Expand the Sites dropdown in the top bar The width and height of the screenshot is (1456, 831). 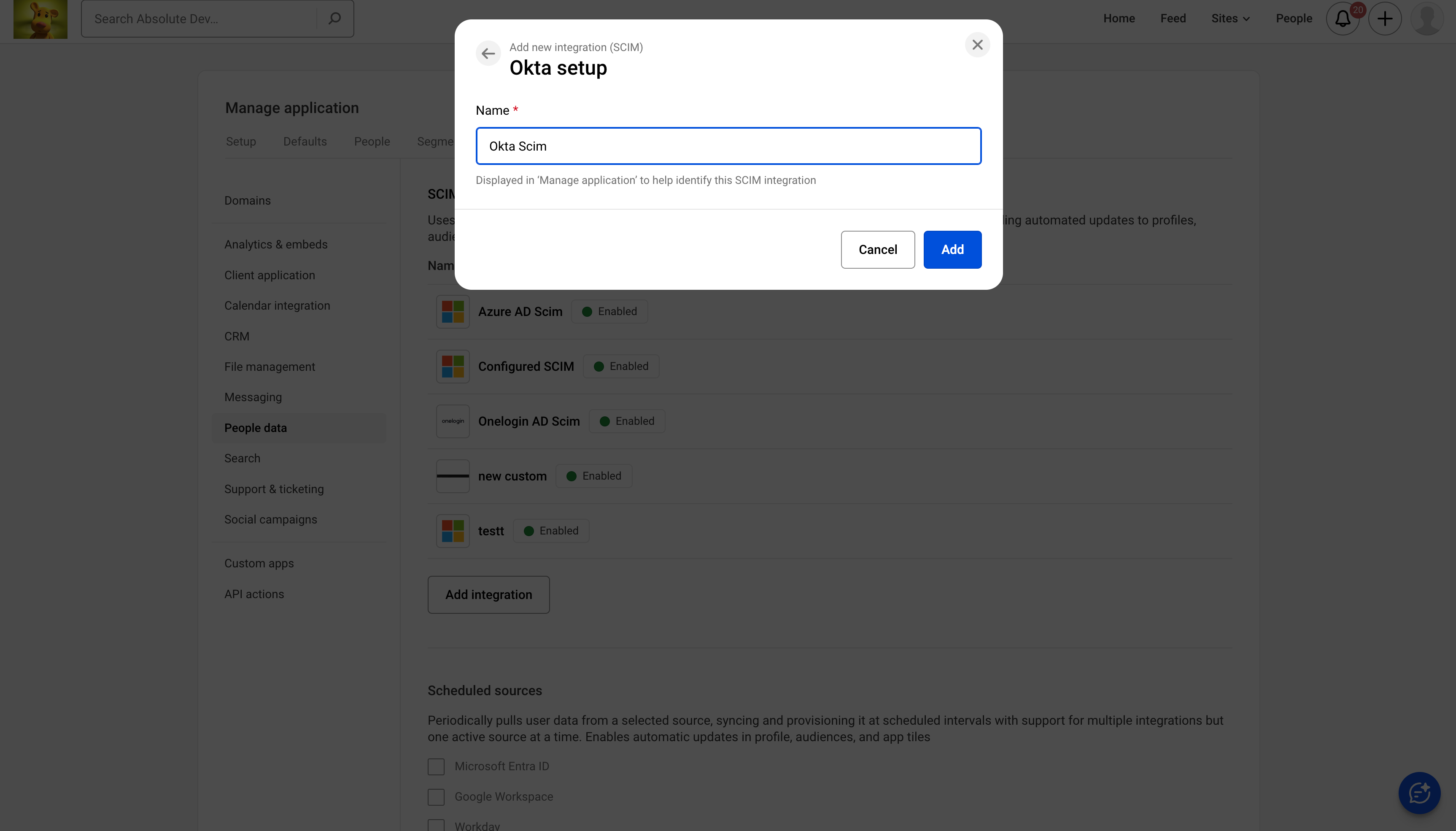(1230, 18)
